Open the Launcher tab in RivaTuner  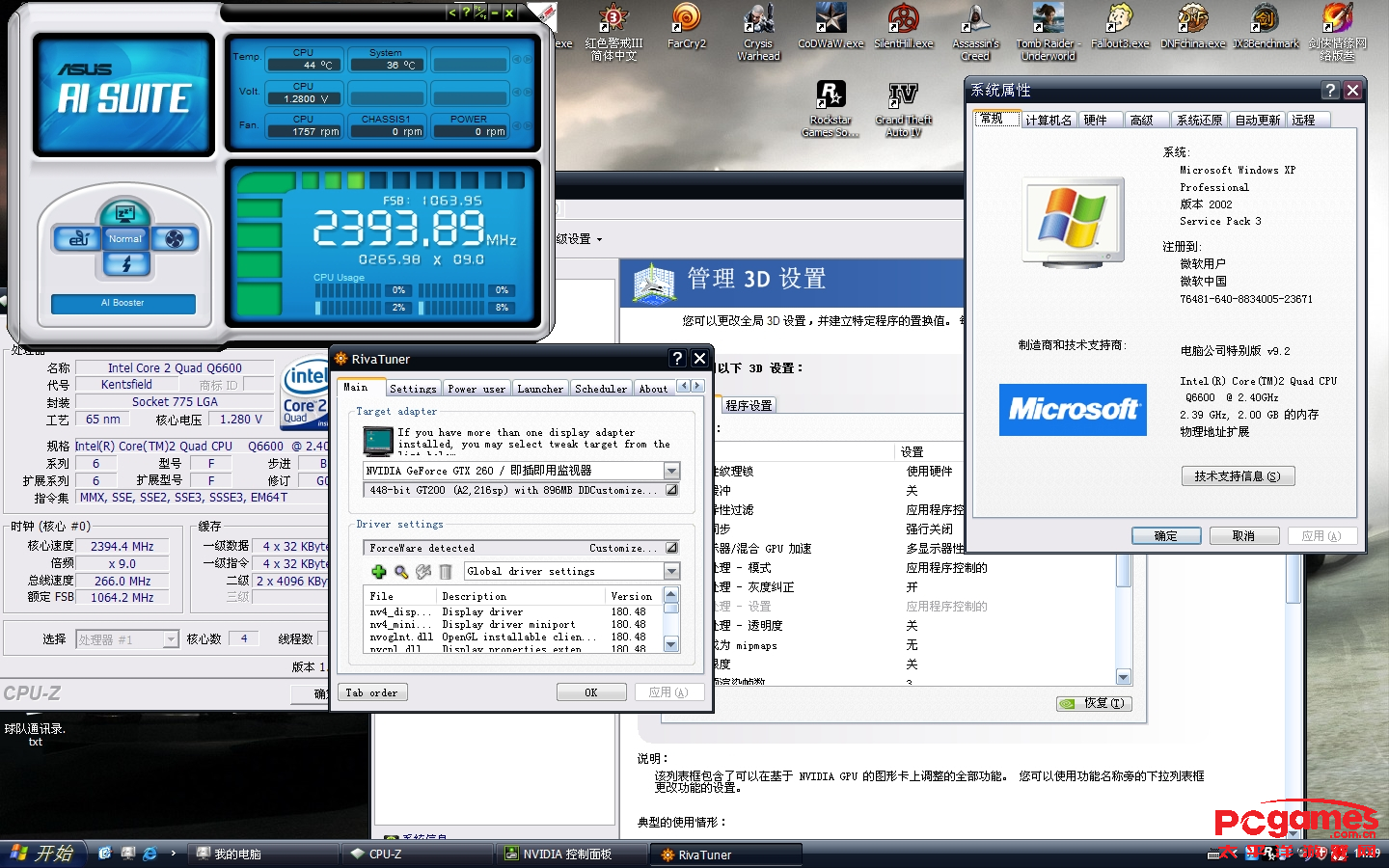click(540, 389)
